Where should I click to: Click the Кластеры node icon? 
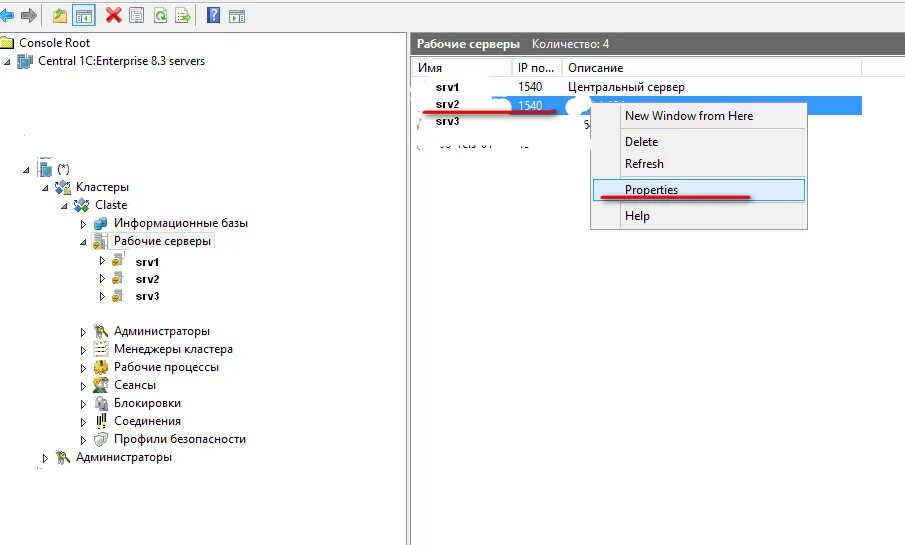62,187
